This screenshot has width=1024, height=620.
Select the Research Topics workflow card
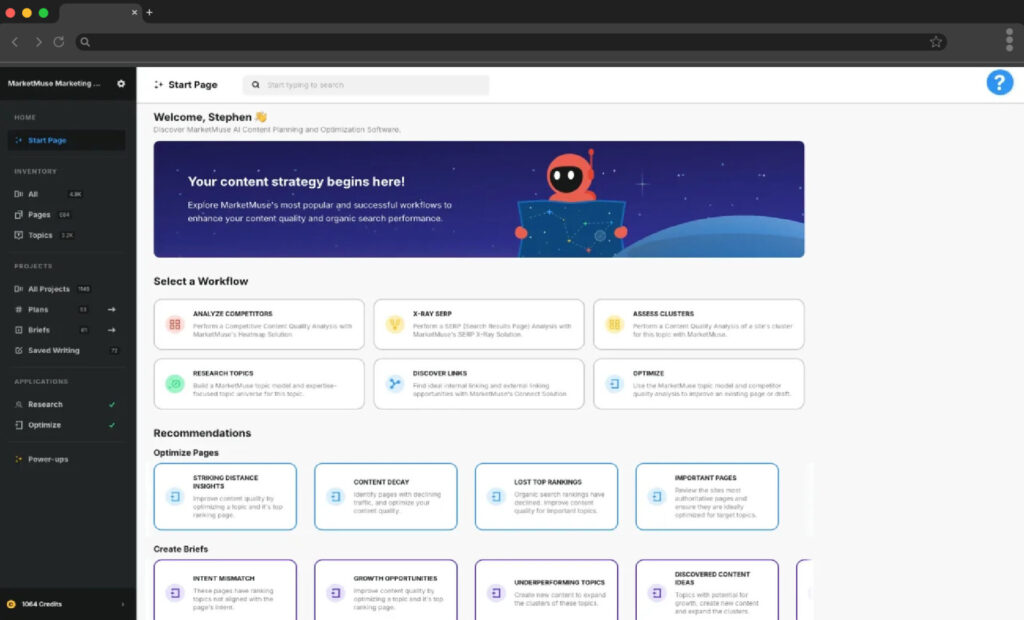[259, 383]
